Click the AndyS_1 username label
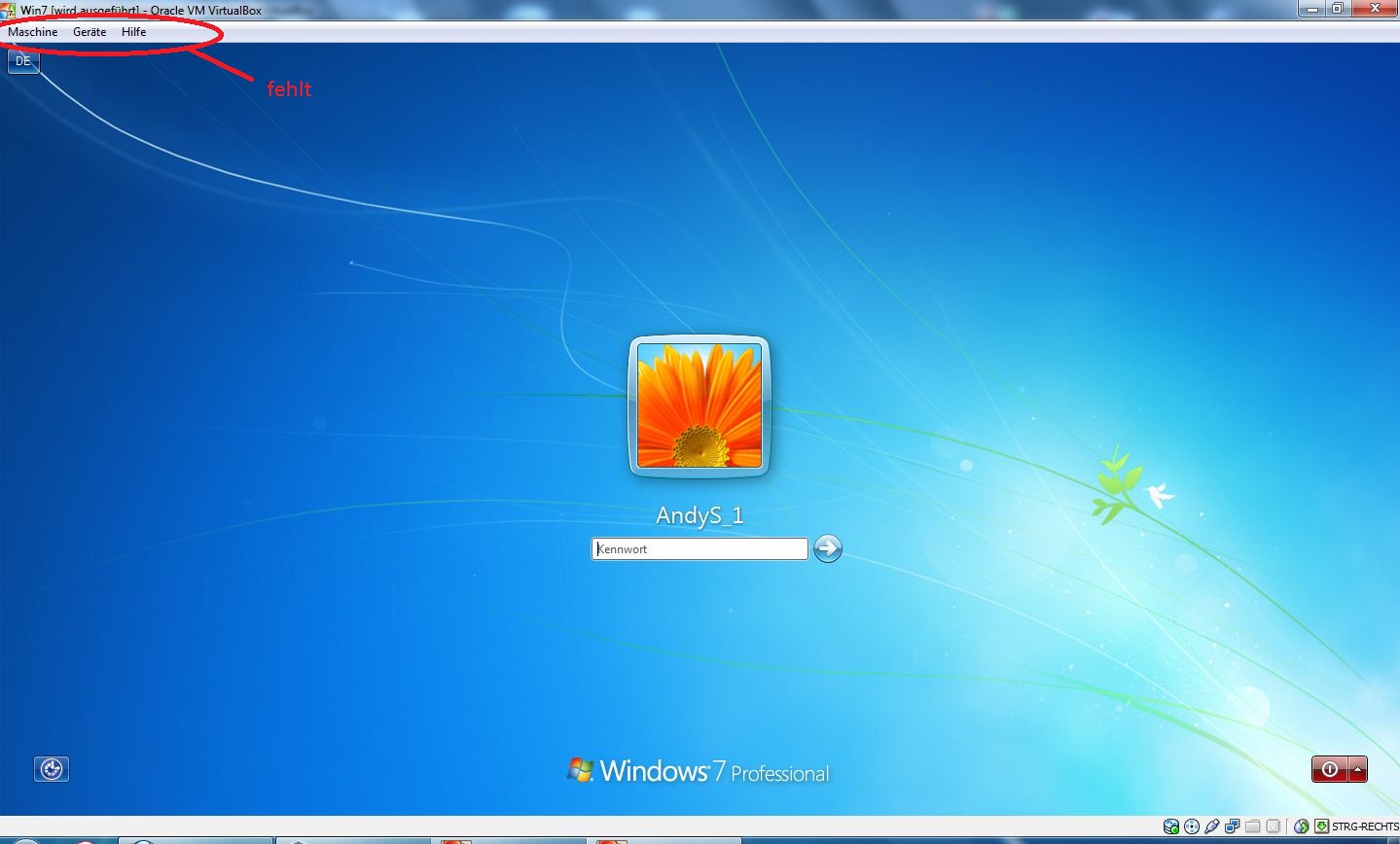1400x844 pixels. click(x=700, y=515)
